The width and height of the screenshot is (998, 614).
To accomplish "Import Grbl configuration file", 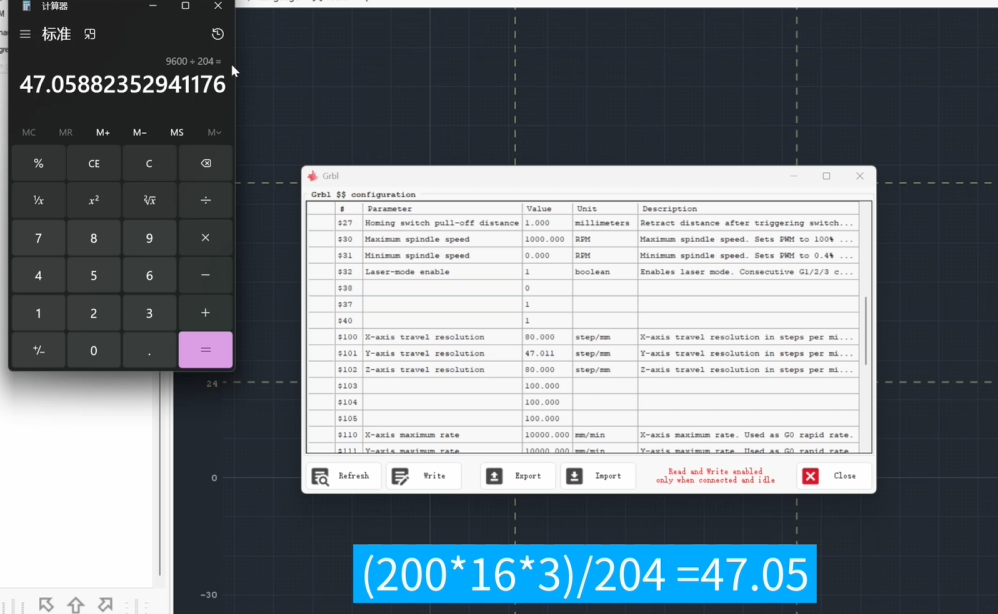I will click(597, 476).
